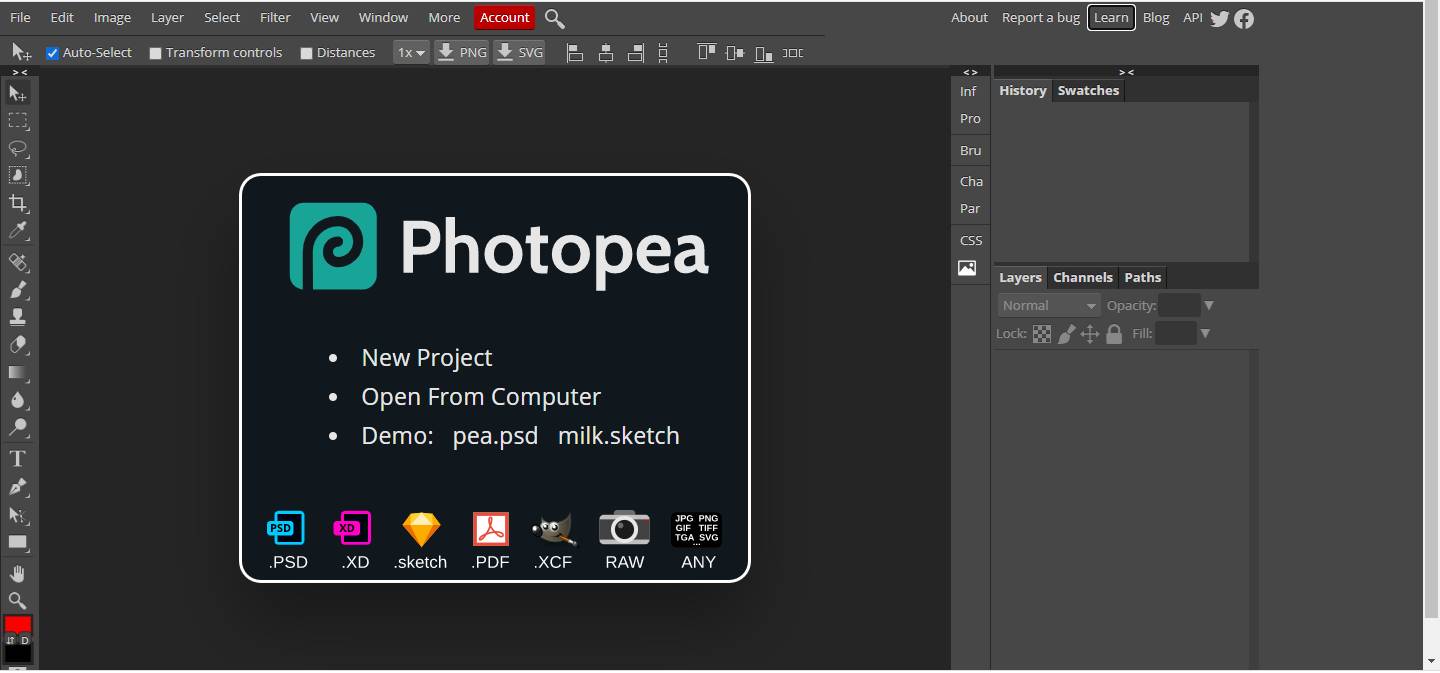Activate the Type text tool

point(18,459)
